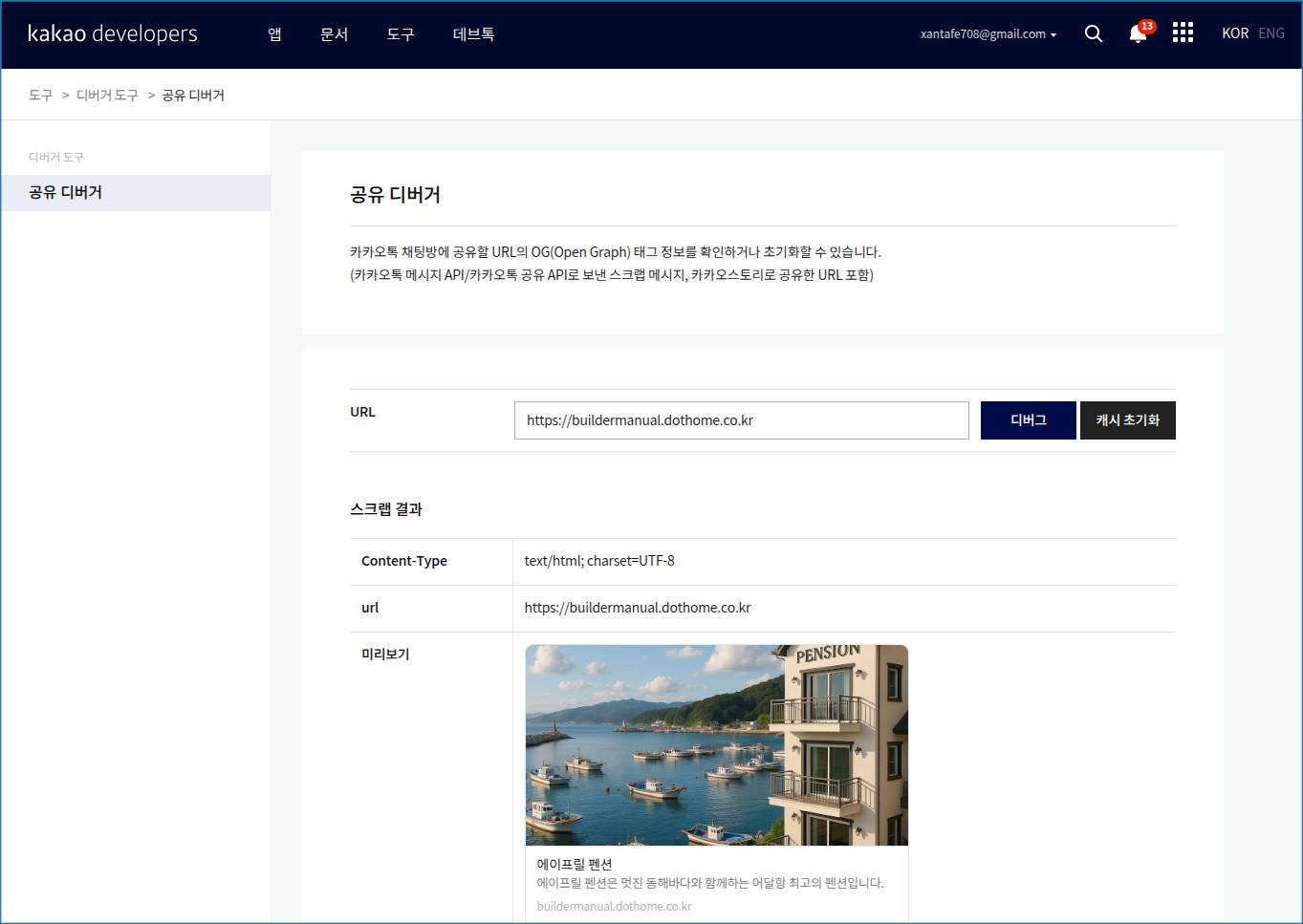Click the 에이프릴 펜션 preview title
The width and height of the screenshot is (1303, 924).
574,864
